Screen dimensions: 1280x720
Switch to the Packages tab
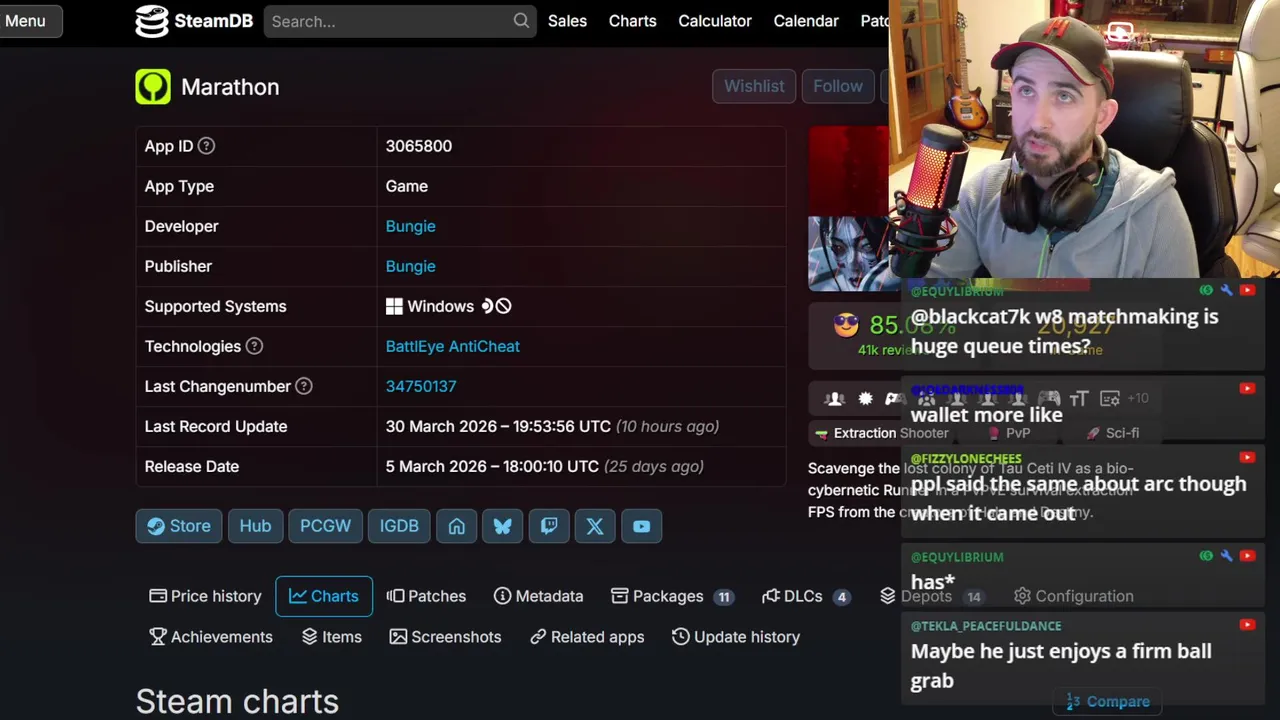672,596
